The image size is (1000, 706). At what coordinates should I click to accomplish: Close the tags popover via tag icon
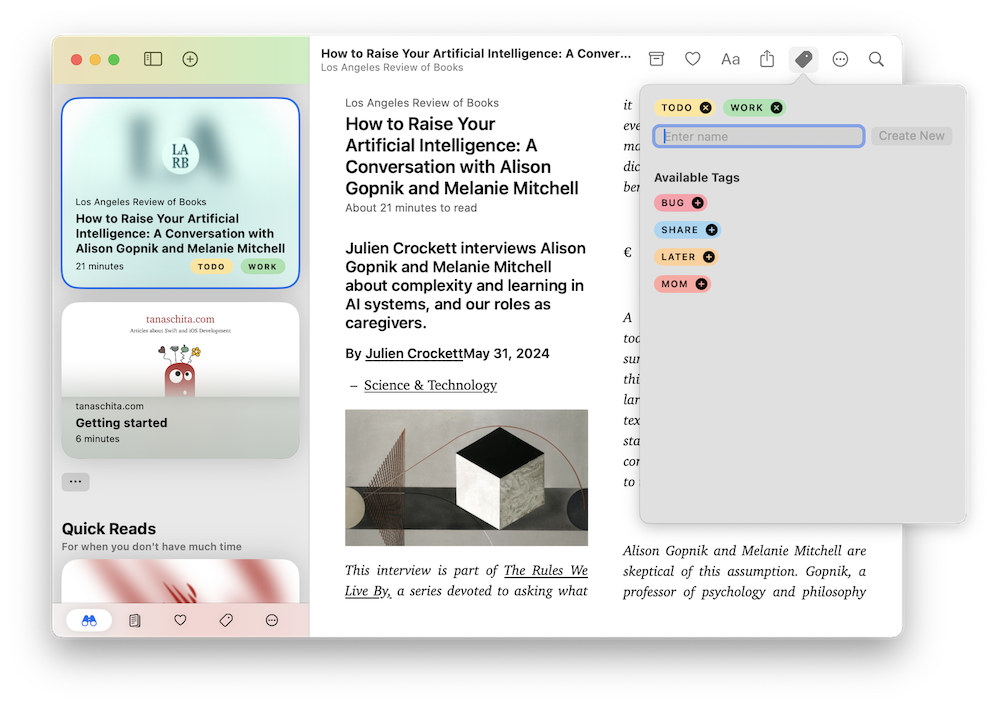804,59
